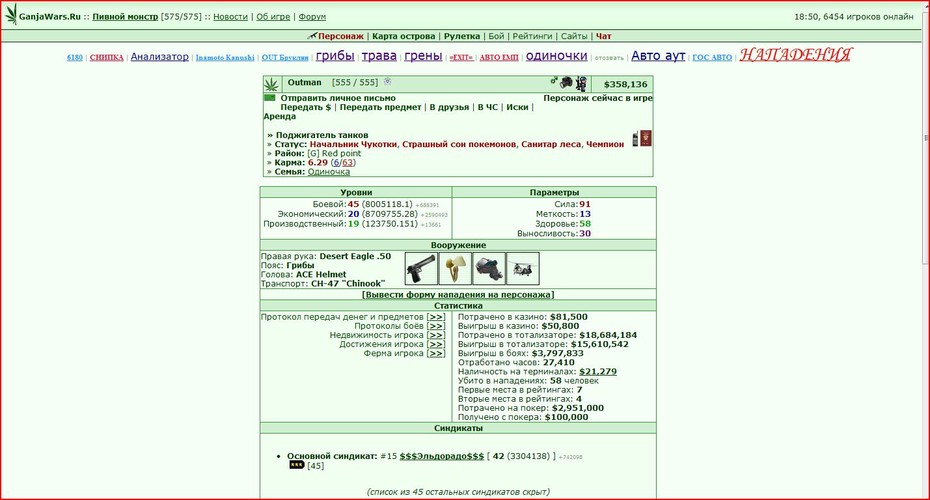Viewport: 930px width, 500px height.
Task: Open the Персонаж menu item
Action: tap(340, 36)
